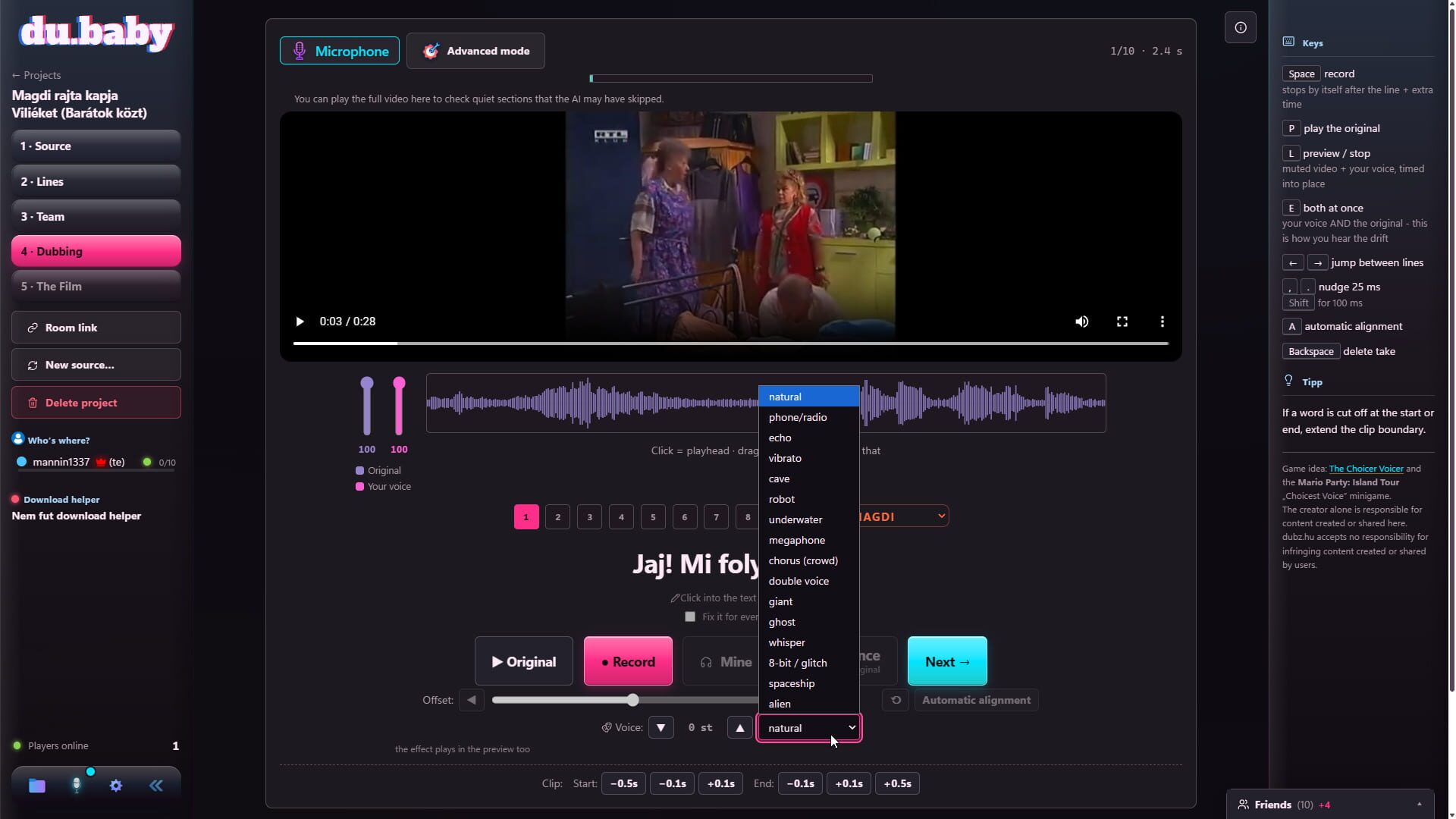Click the microphone icon in the bottom bar
The width and height of the screenshot is (1456, 819).
coord(77,786)
